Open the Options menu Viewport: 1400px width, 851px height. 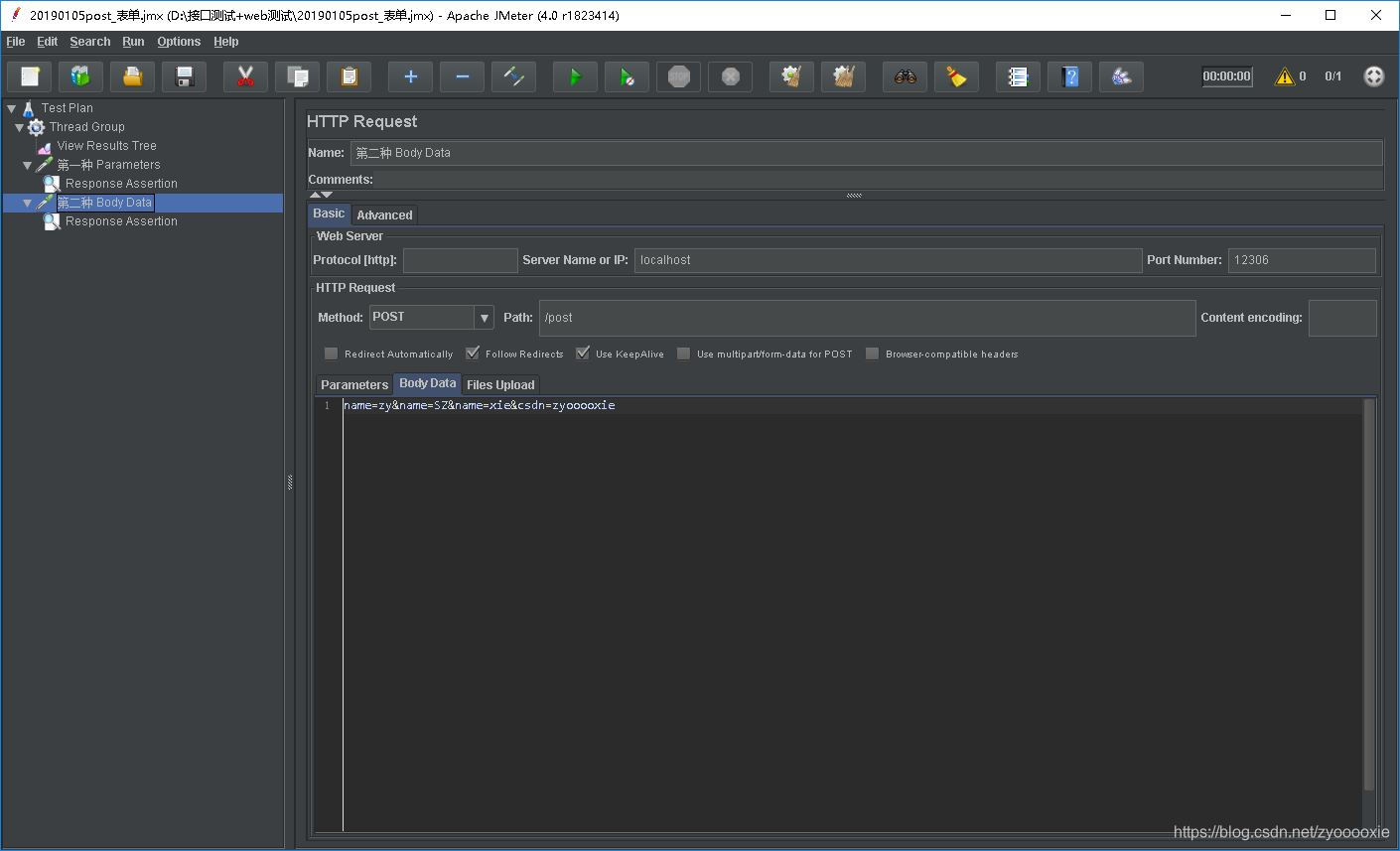point(179,42)
